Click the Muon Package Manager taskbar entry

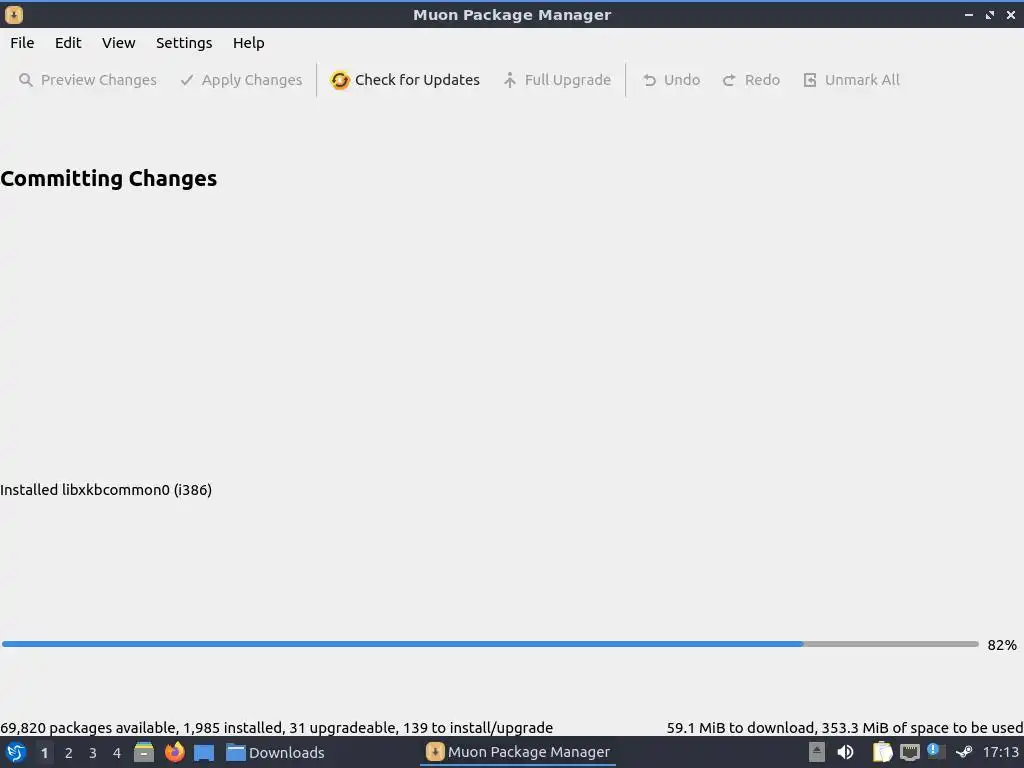click(518, 752)
